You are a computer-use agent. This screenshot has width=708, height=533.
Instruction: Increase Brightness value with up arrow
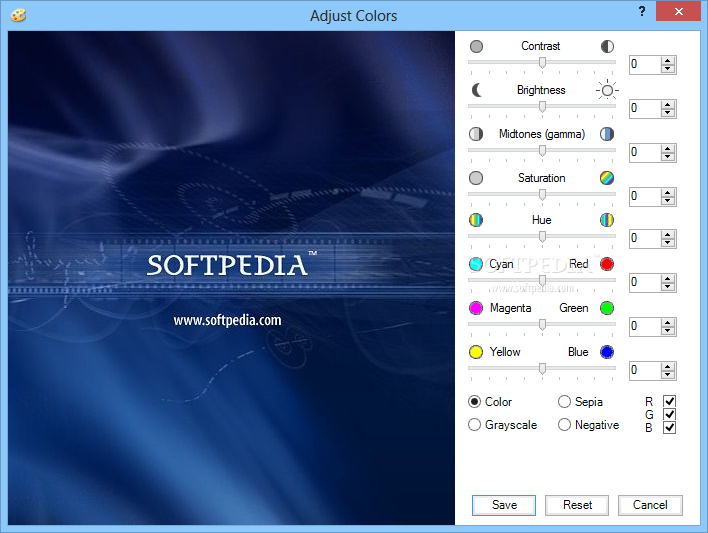point(668,104)
